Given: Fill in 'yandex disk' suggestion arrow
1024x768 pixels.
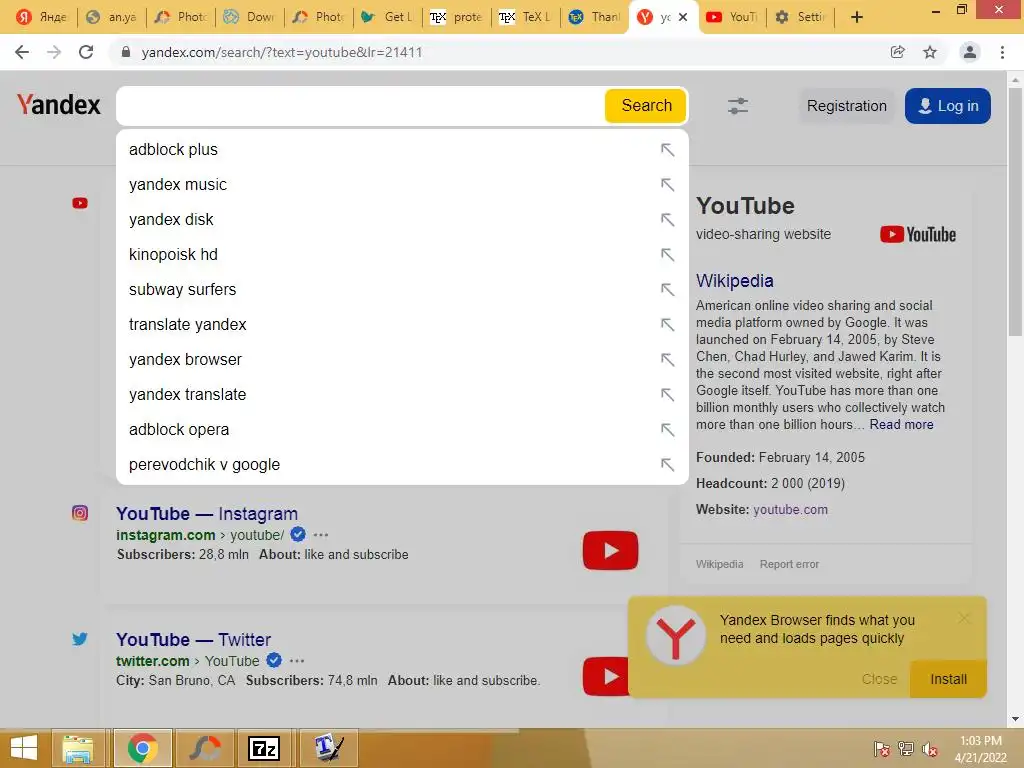Looking at the screenshot, I should click(x=667, y=219).
